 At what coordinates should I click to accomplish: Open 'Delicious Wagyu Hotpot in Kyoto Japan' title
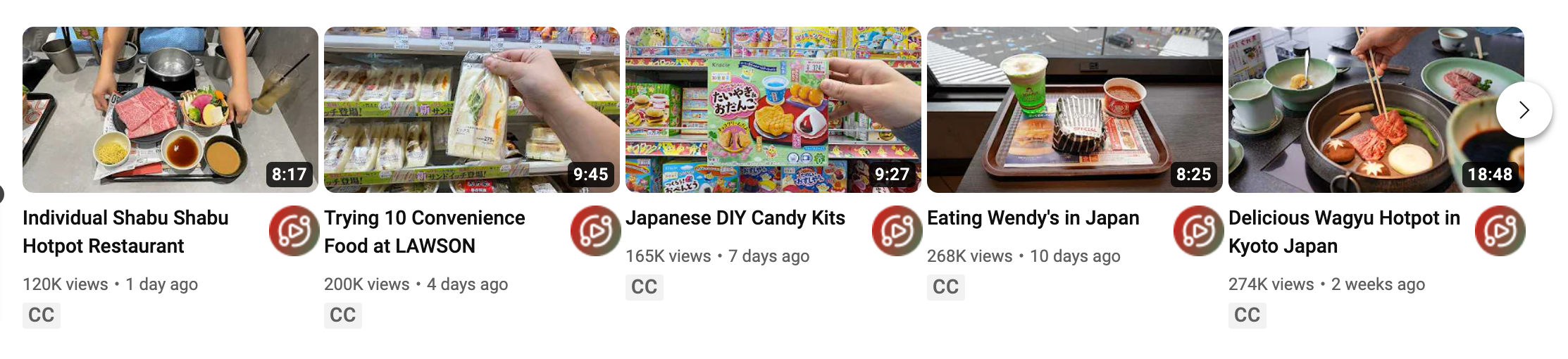1345,232
